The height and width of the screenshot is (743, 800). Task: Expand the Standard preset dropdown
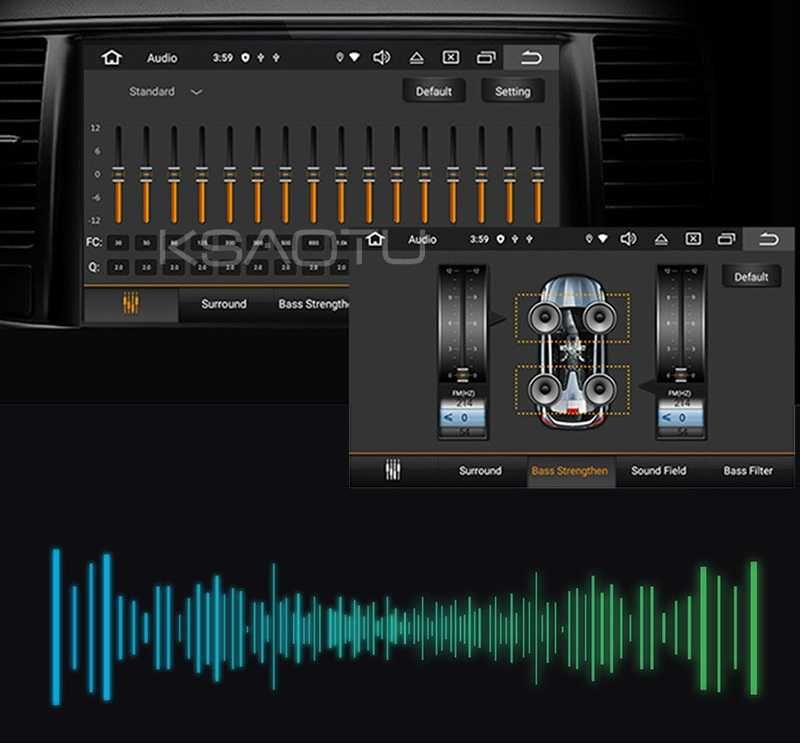point(166,91)
